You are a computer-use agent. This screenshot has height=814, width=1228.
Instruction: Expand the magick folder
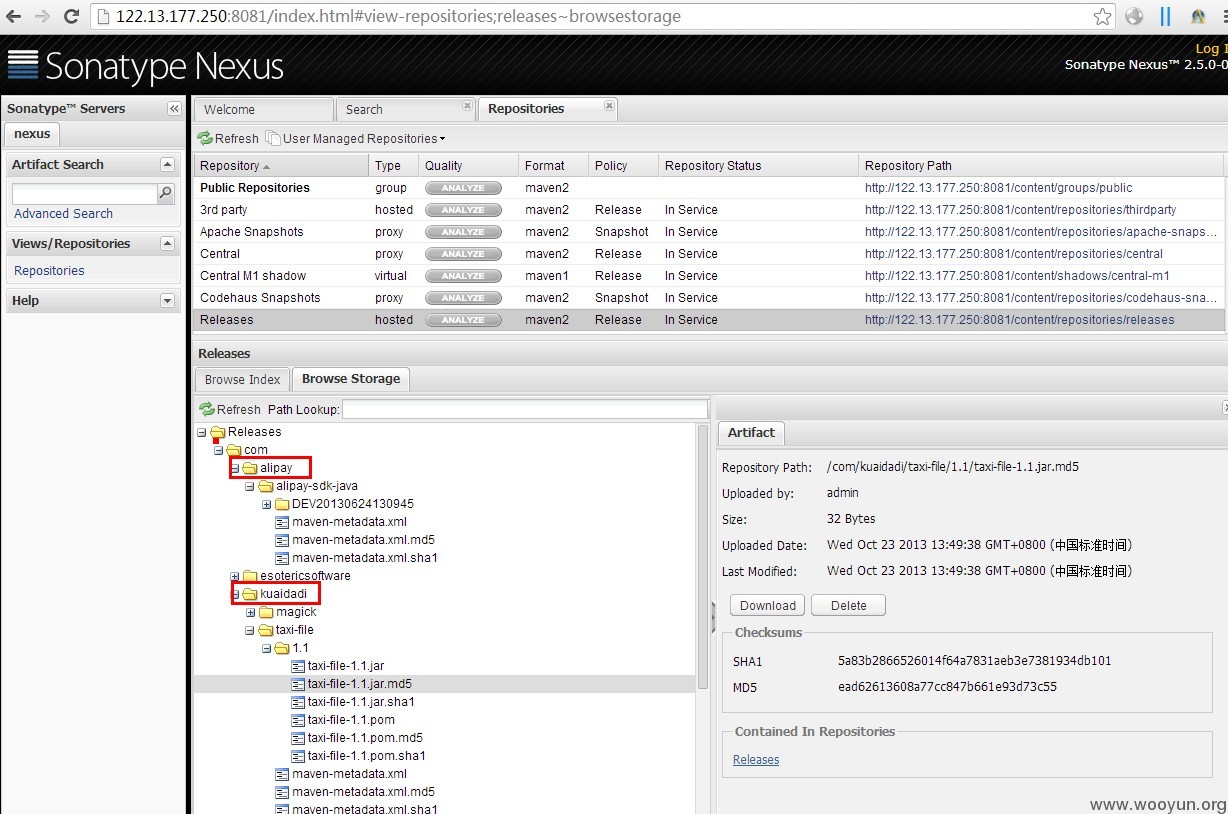pos(251,612)
